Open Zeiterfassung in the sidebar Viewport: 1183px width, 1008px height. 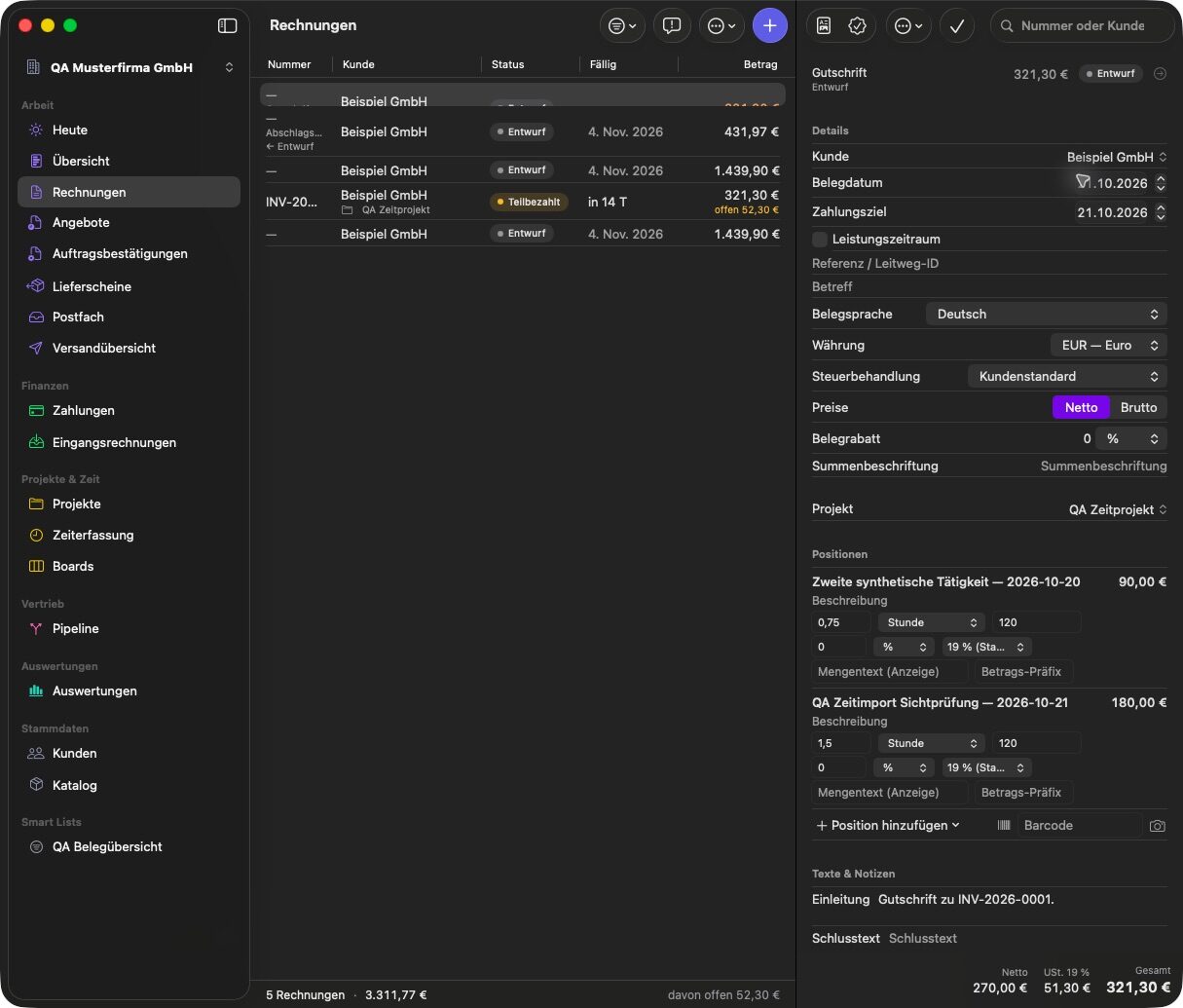point(129,535)
